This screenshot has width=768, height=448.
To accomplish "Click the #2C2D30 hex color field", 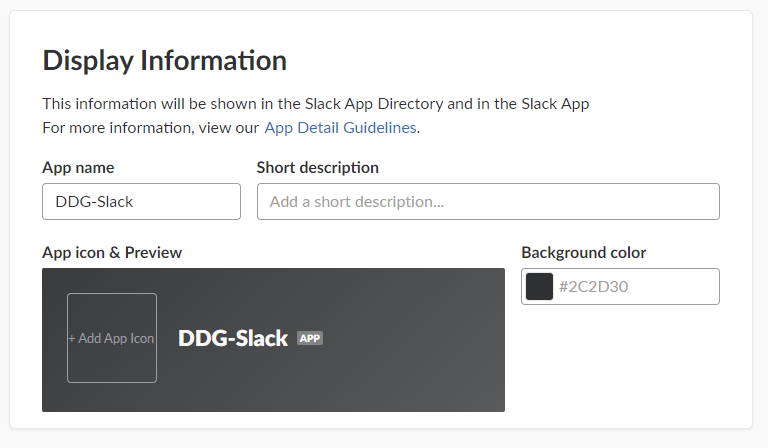I will [x=635, y=287].
